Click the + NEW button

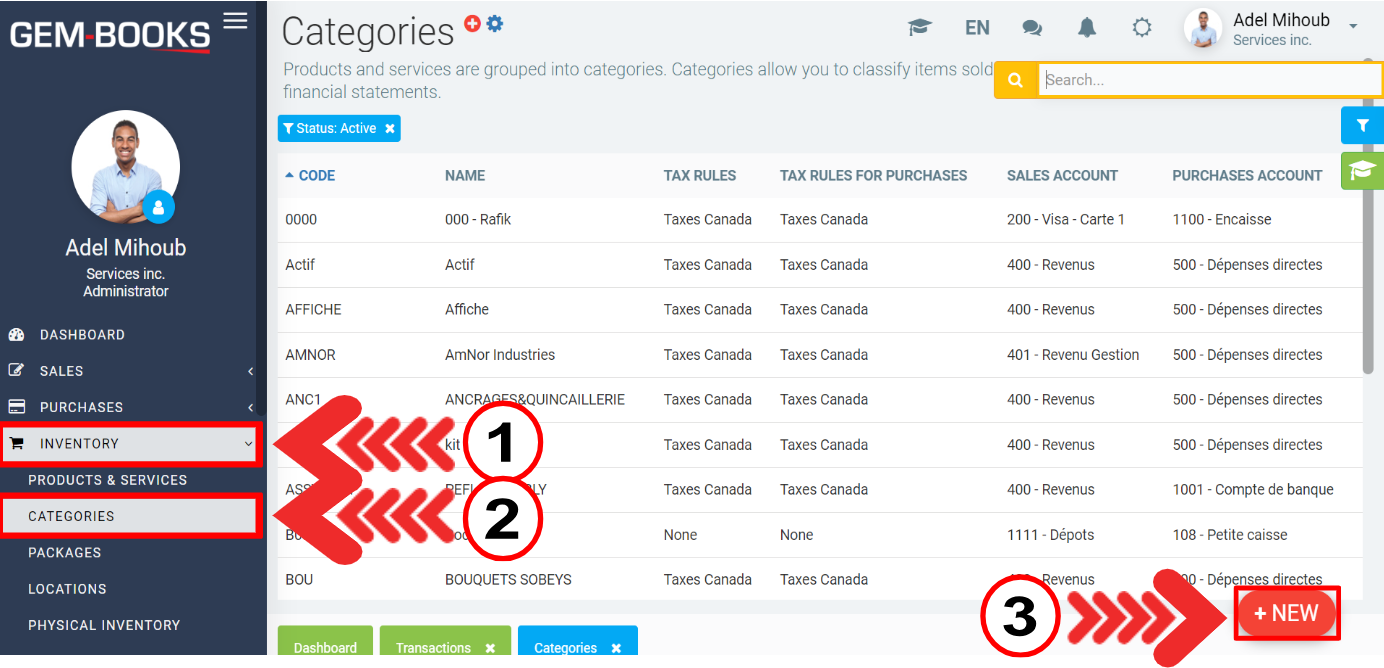[1286, 613]
